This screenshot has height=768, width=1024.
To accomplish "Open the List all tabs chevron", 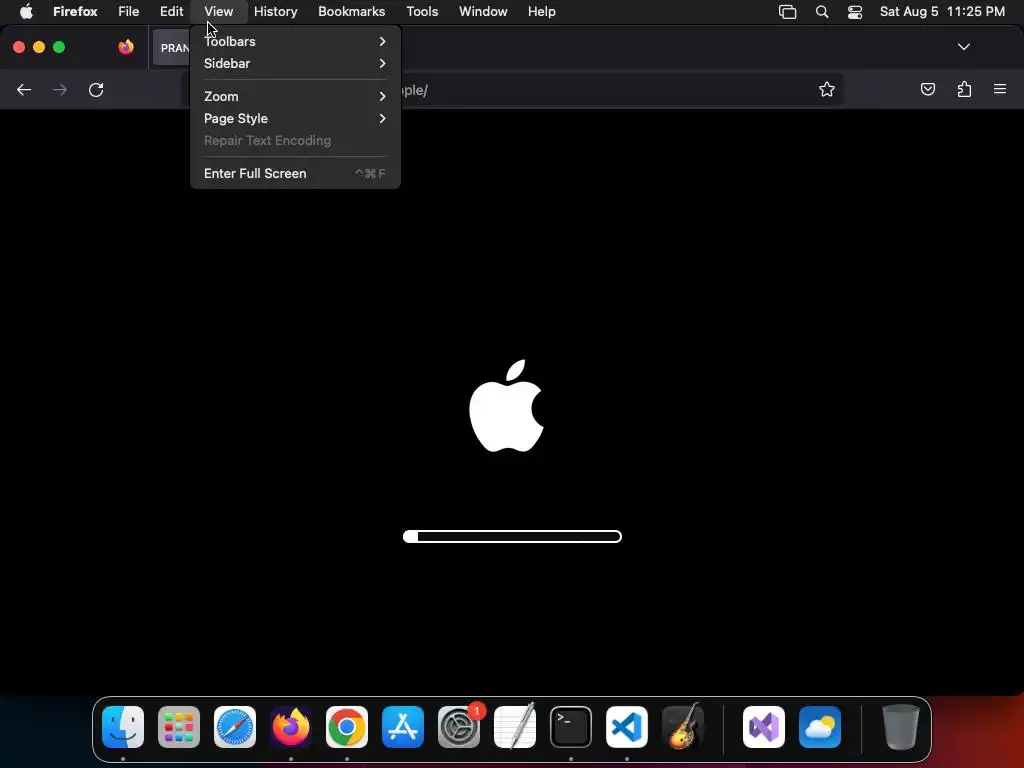I will coord(964,47).
